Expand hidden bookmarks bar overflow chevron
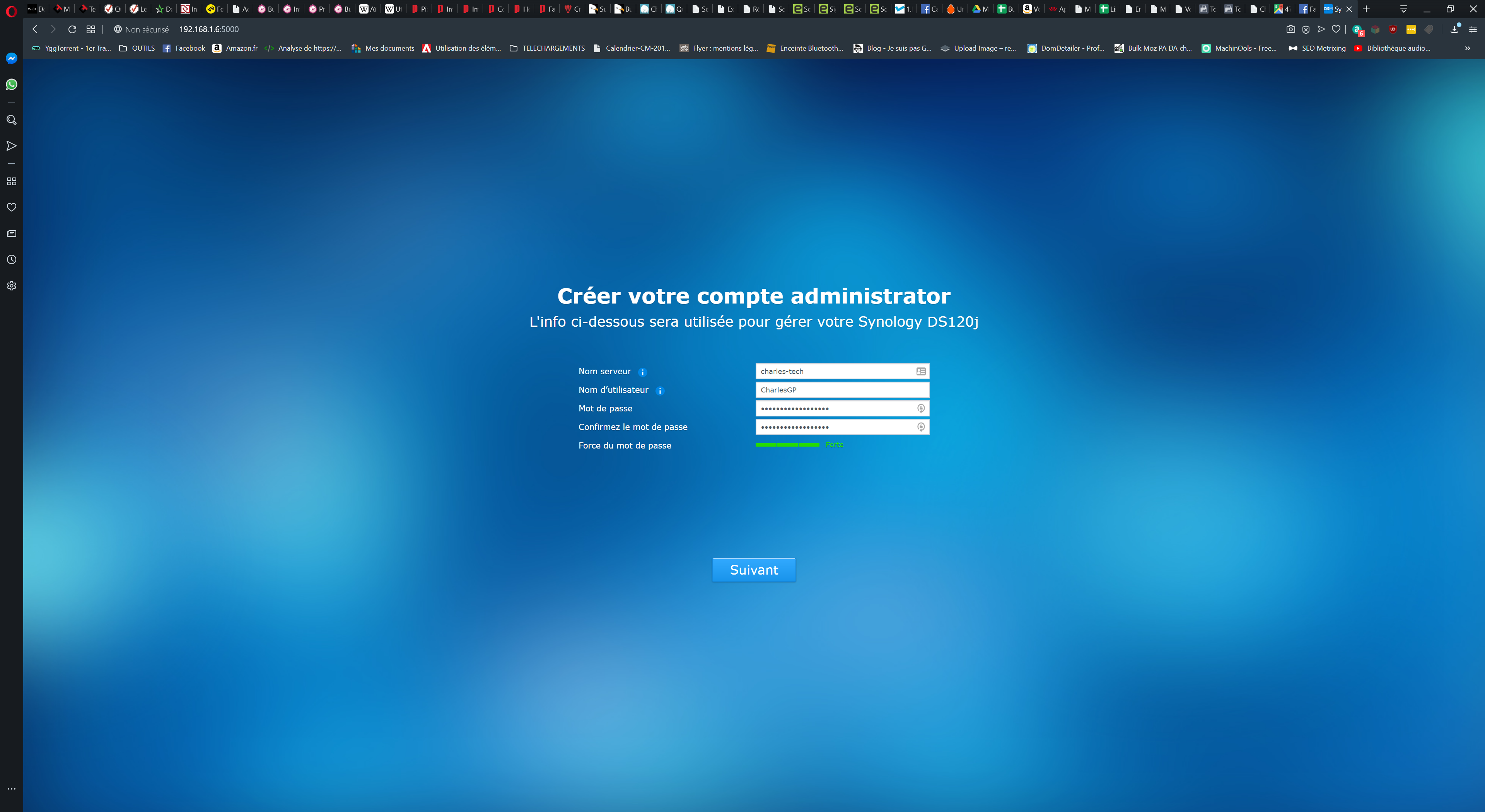Viewport: 1485px width, 812px height. pyautogui.click(x=1467, y=48)
